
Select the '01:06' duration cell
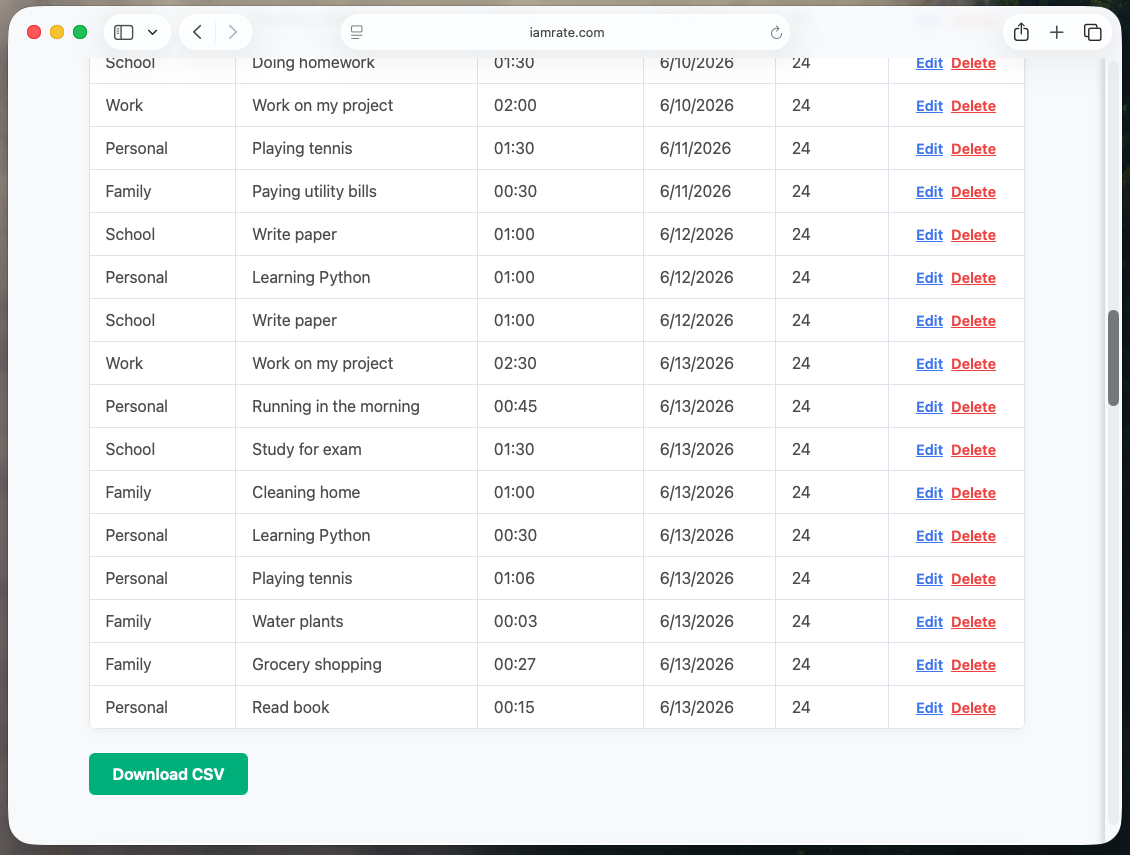click(561, 578)
